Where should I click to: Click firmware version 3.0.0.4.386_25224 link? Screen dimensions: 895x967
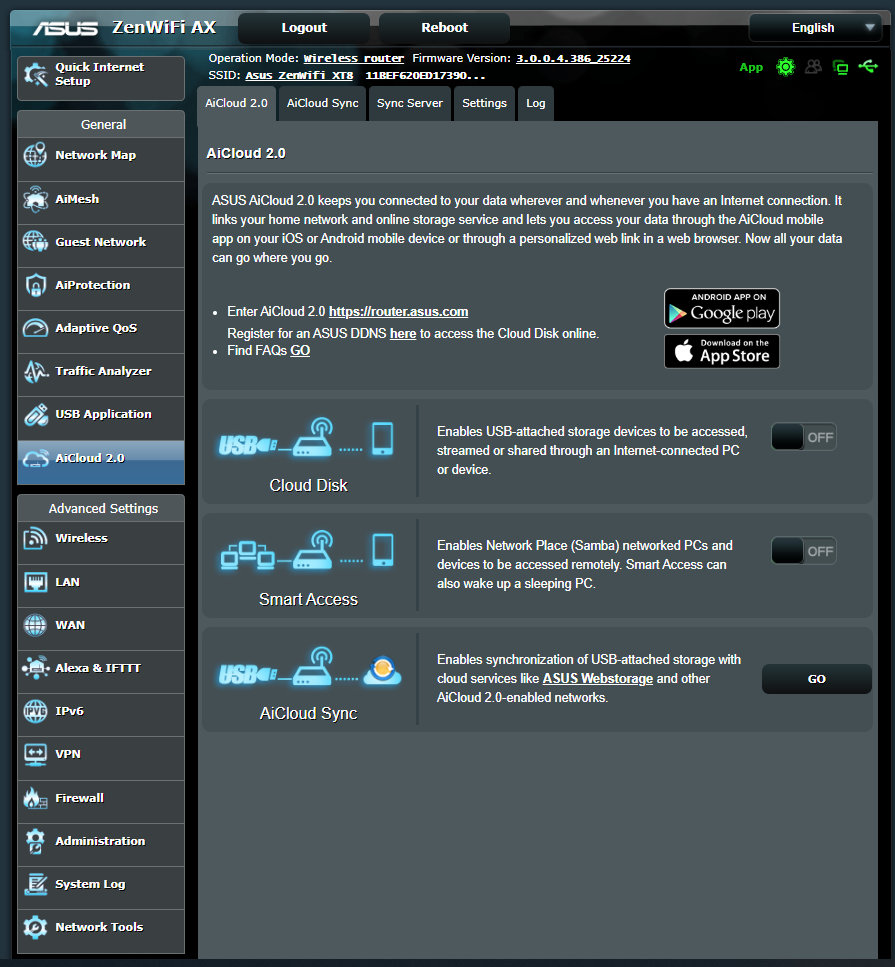click(573, 58)
